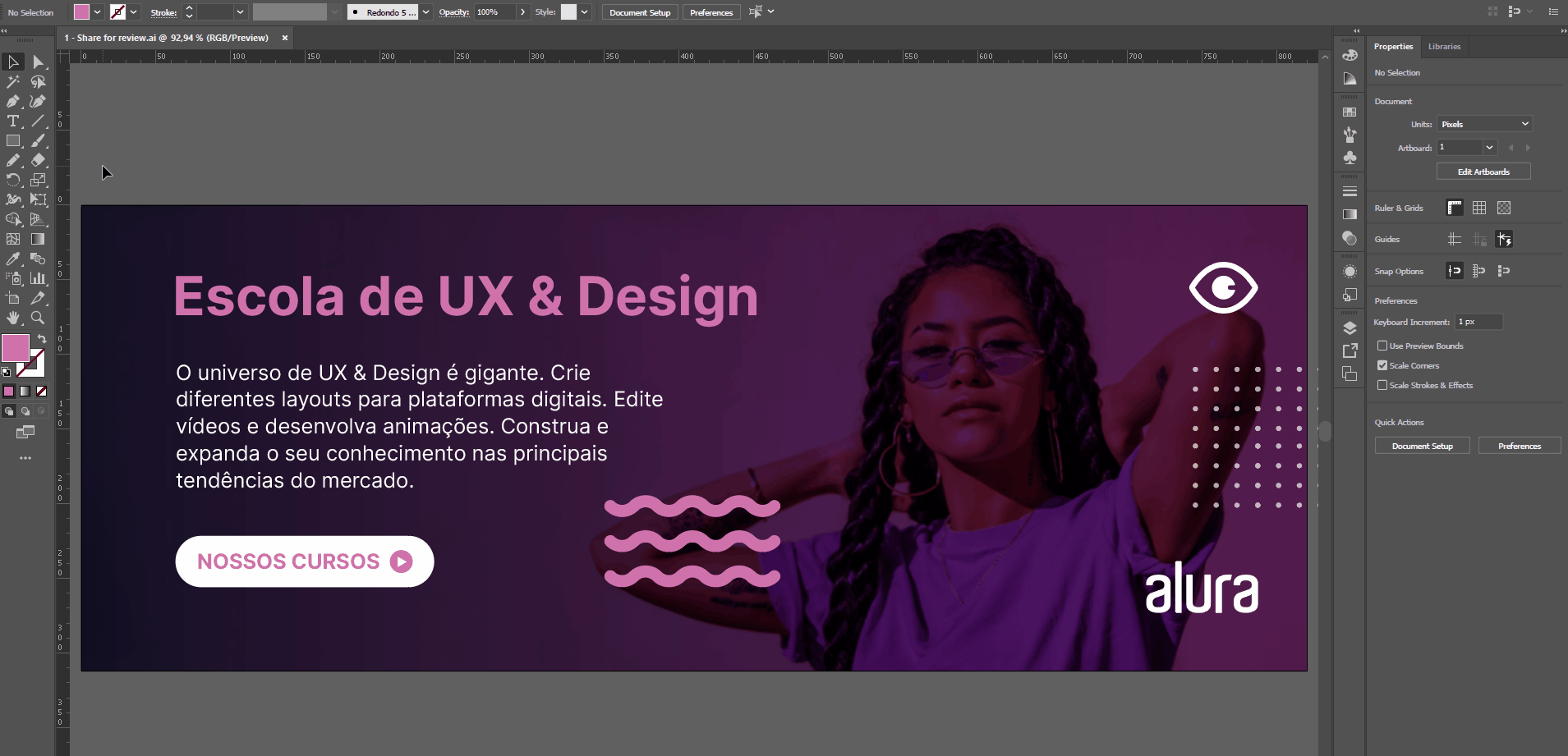The image size is (1568, 756).
Task: Click Preferences in the control bar
Action: (711, 12)
